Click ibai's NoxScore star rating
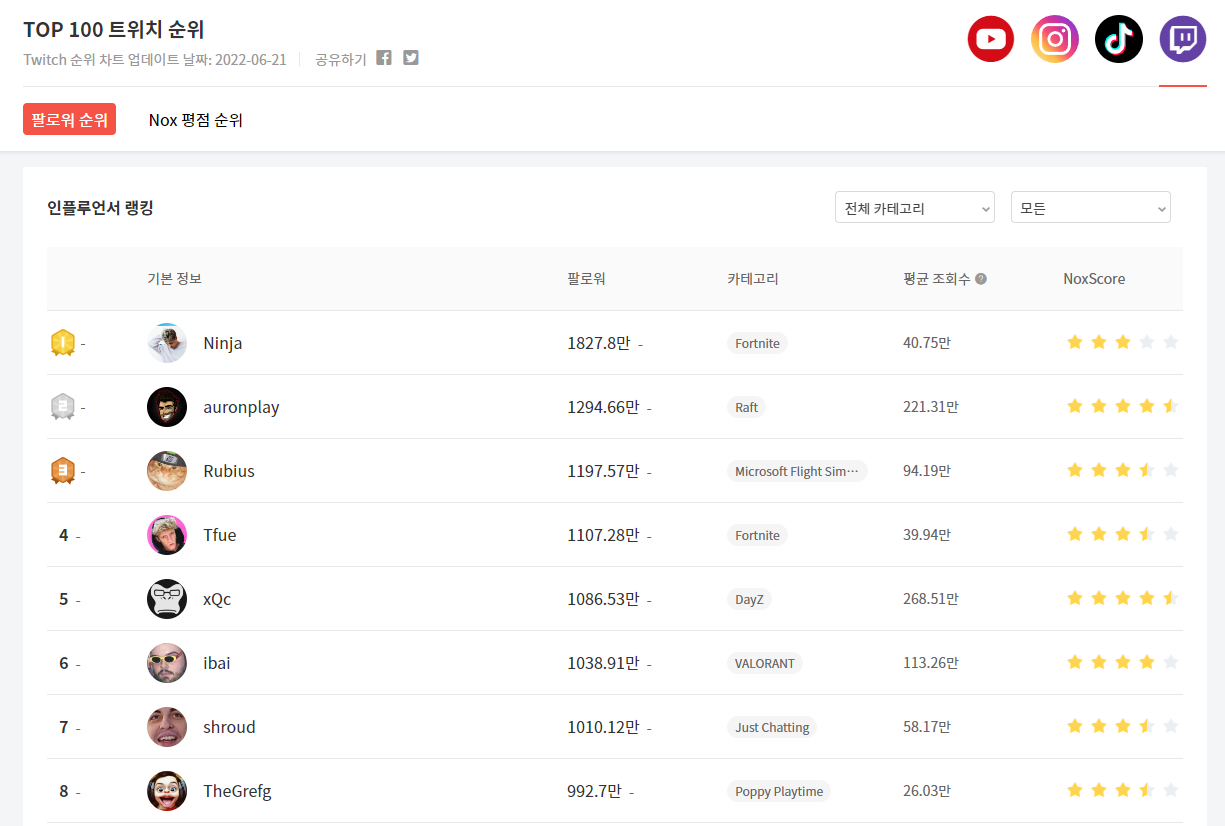Image resolution: width=1225 pixels, height=826 pixels. [x=1123, y=662]
